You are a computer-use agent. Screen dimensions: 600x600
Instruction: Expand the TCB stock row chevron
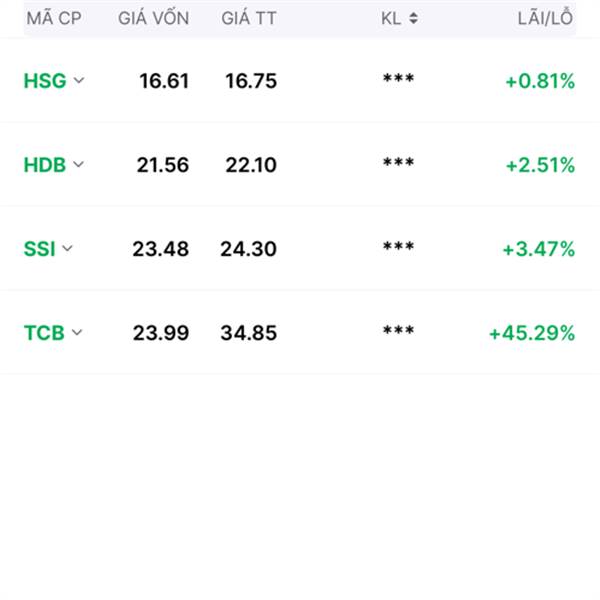point(77,332)
